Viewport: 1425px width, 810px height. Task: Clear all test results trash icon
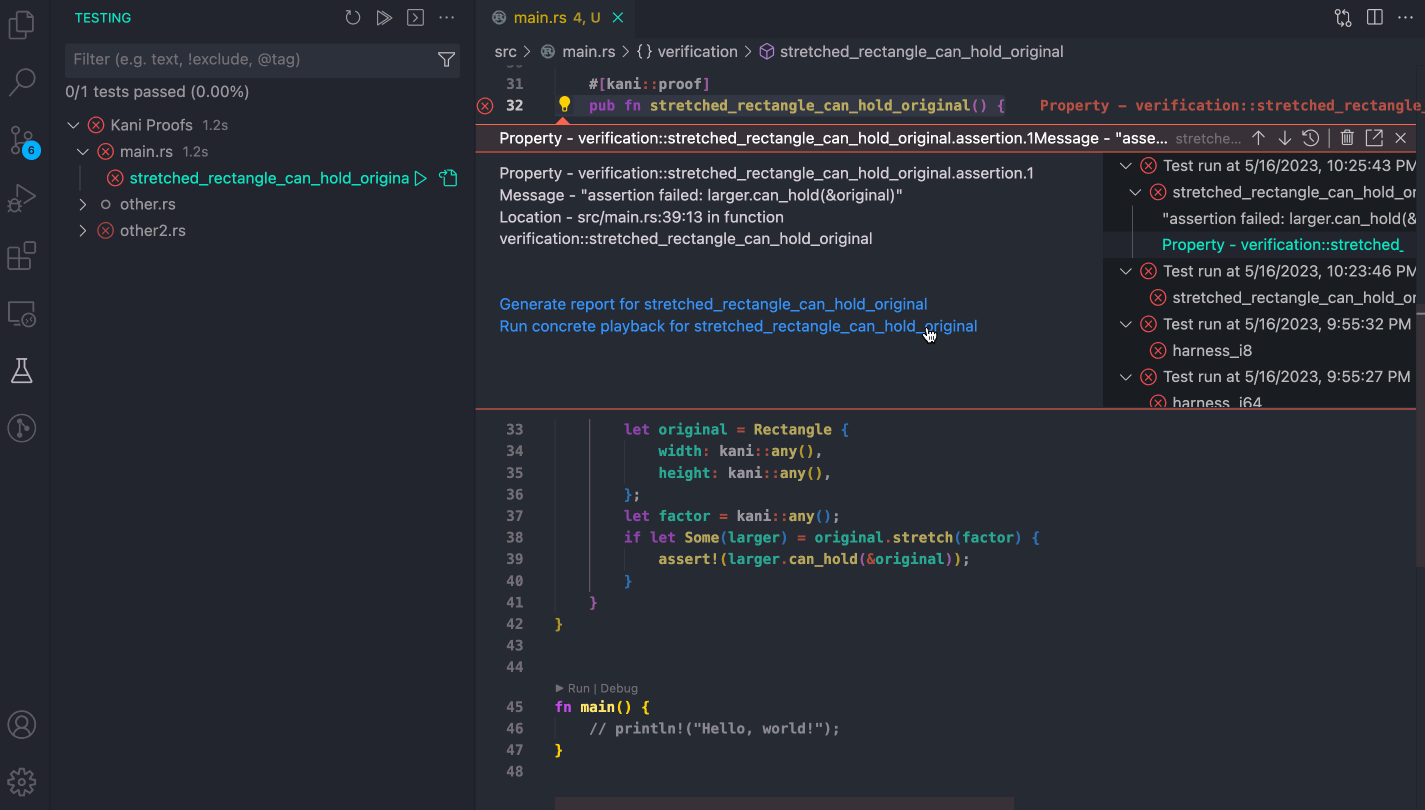(1347, 138)
